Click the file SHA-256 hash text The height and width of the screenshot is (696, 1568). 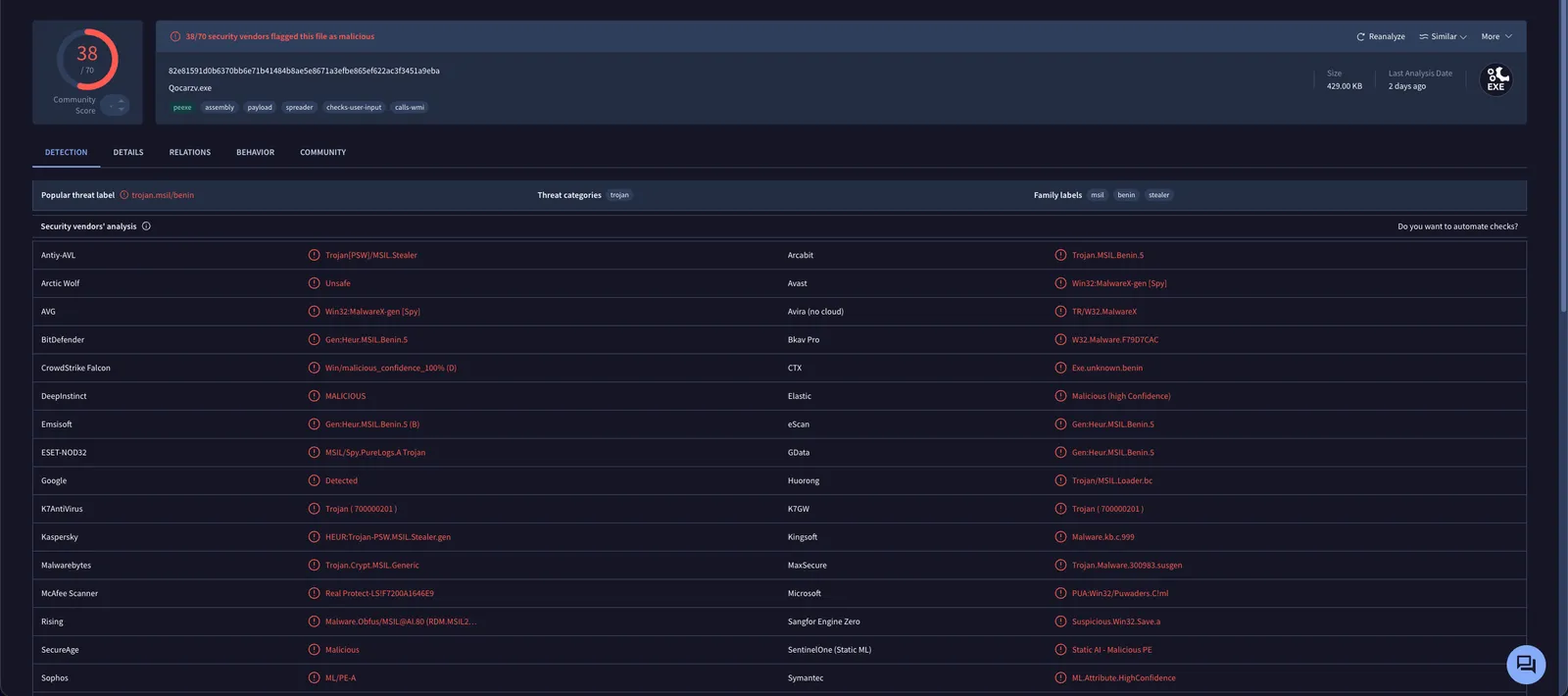304,71
